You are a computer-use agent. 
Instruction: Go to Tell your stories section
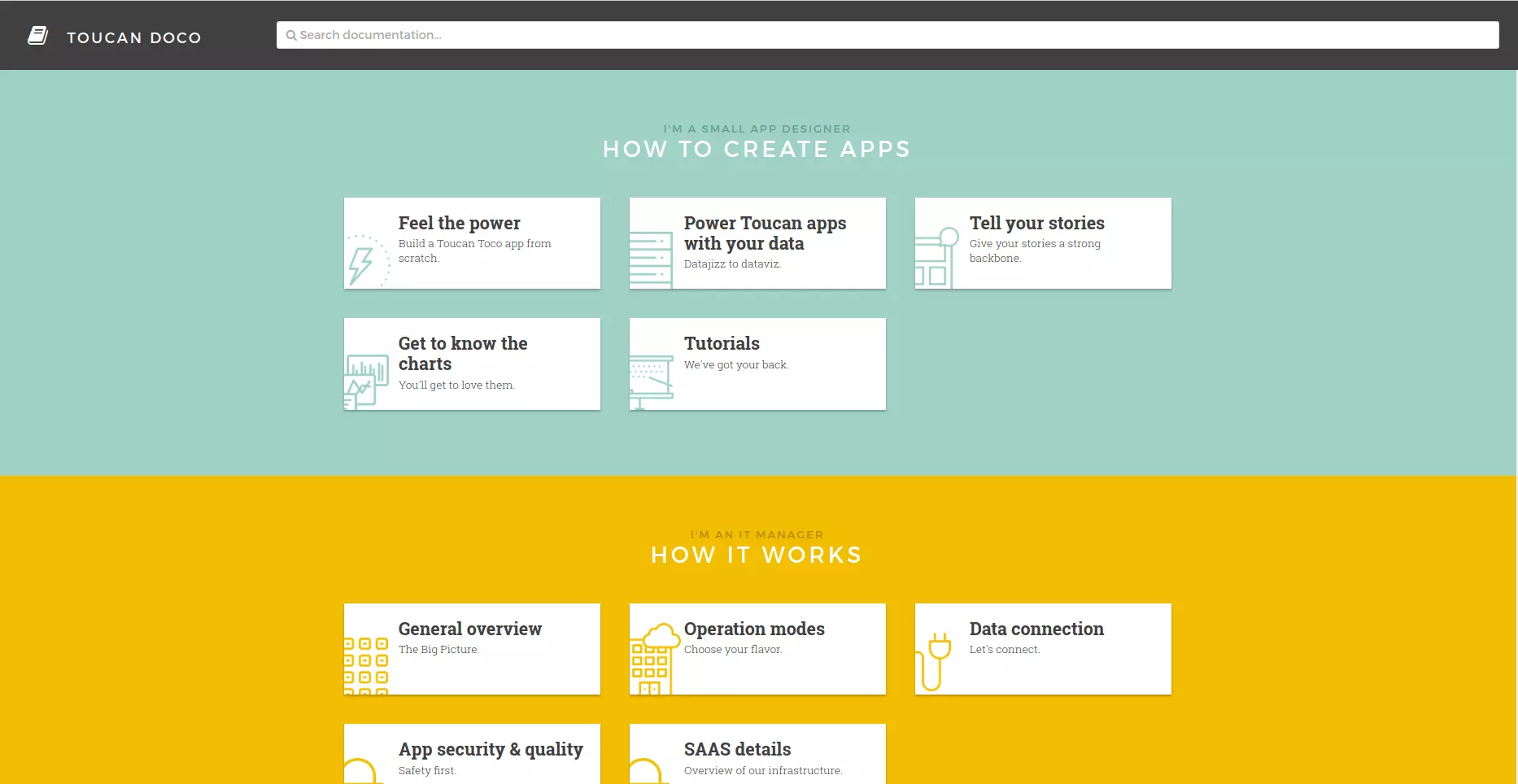(x=1036, y=223)
